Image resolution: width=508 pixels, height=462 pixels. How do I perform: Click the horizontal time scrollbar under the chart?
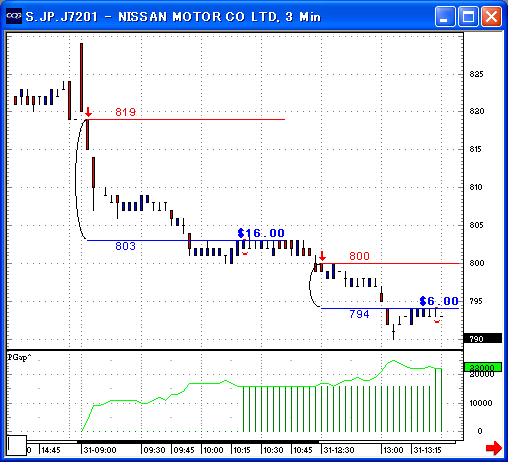click(242, 442)
